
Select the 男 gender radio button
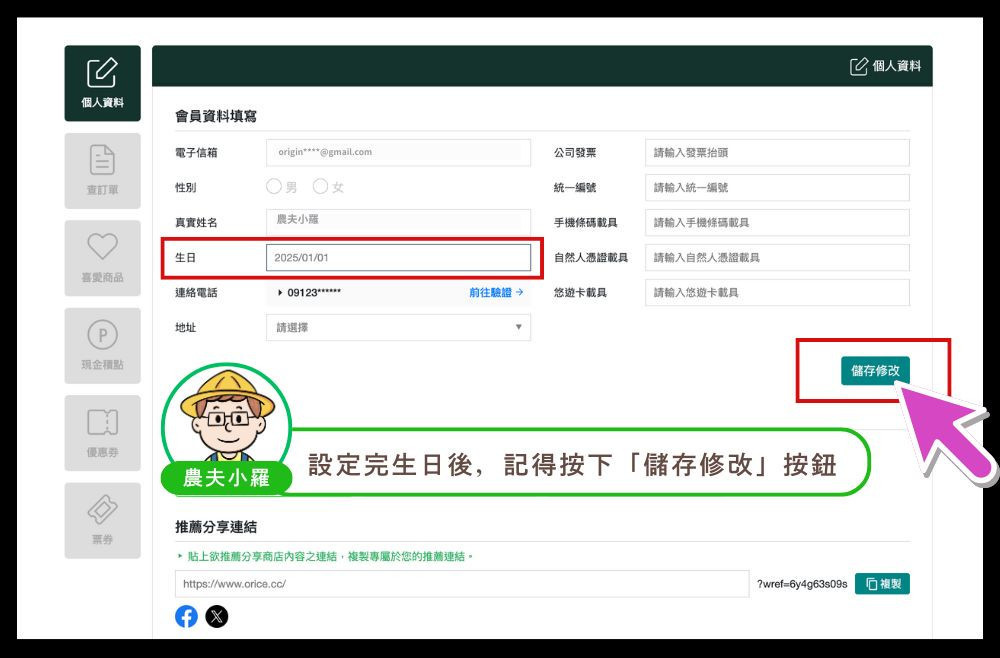(274, 187)
